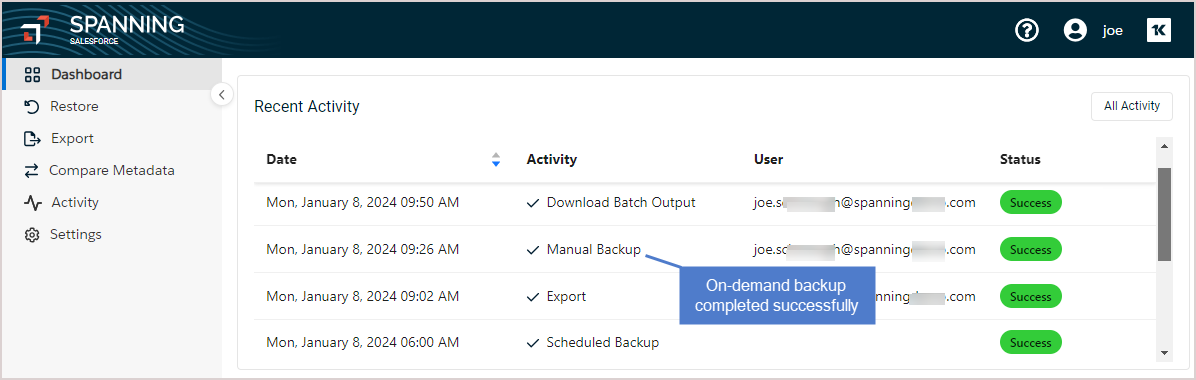Click date Mon, January 8, 2024 09:02 AM
Viewport: 1196px width, 380px height.
pos(362,297)
